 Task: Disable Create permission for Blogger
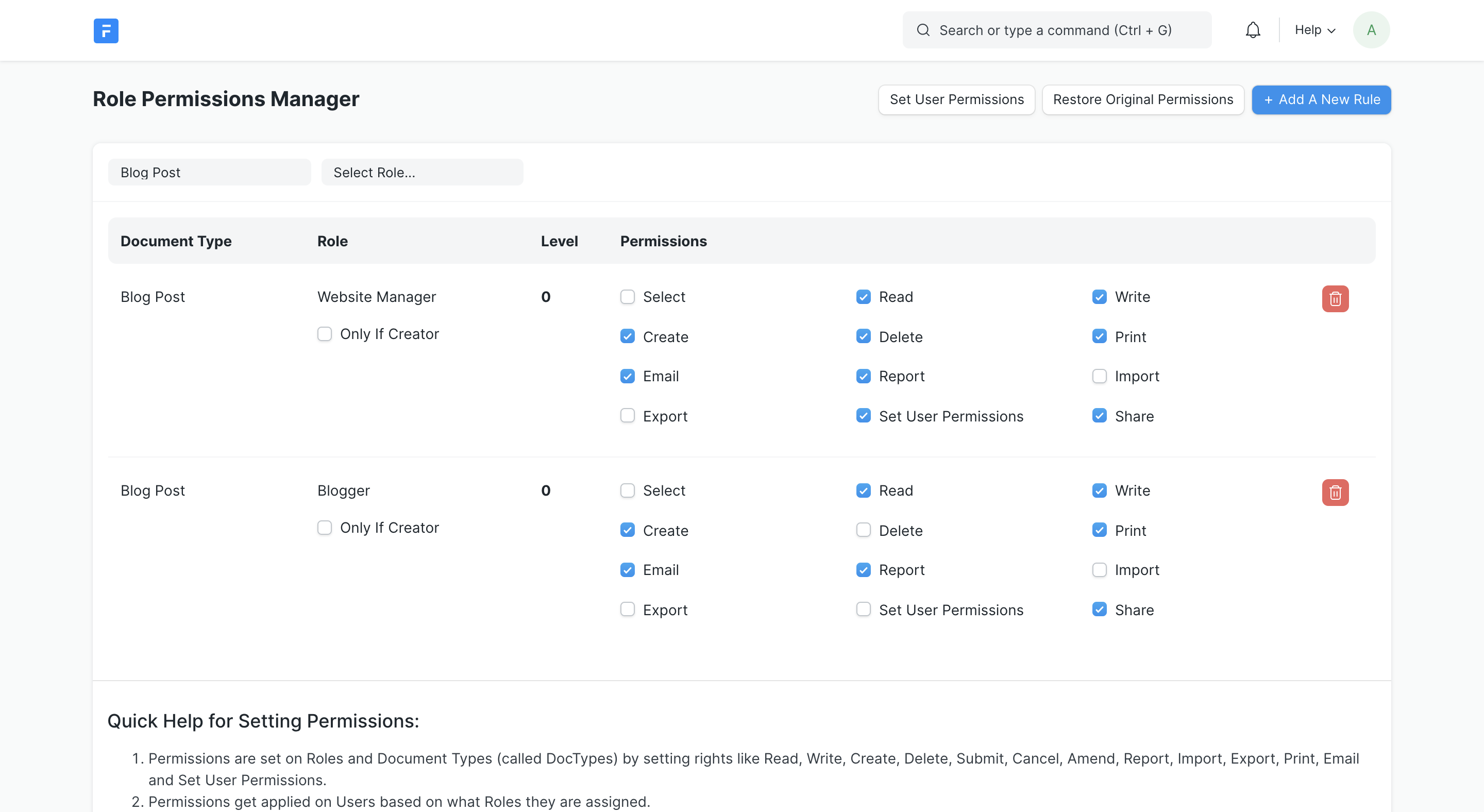pos(628,530)
